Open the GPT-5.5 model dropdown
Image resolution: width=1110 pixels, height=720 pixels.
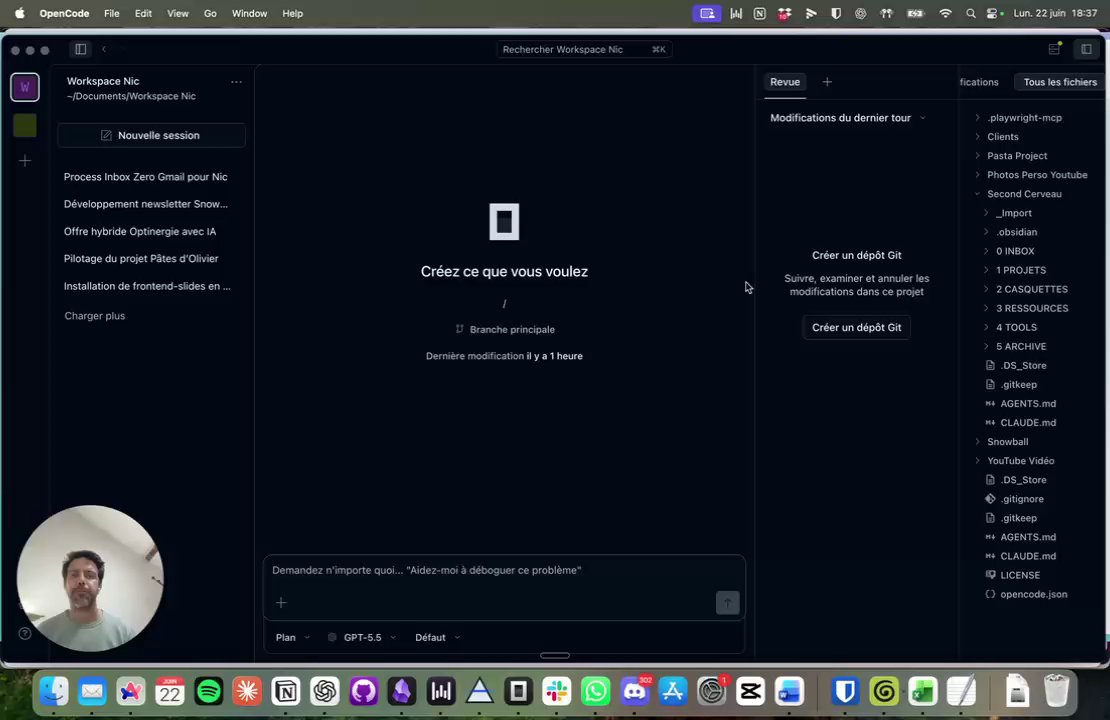tap(362, 637)
